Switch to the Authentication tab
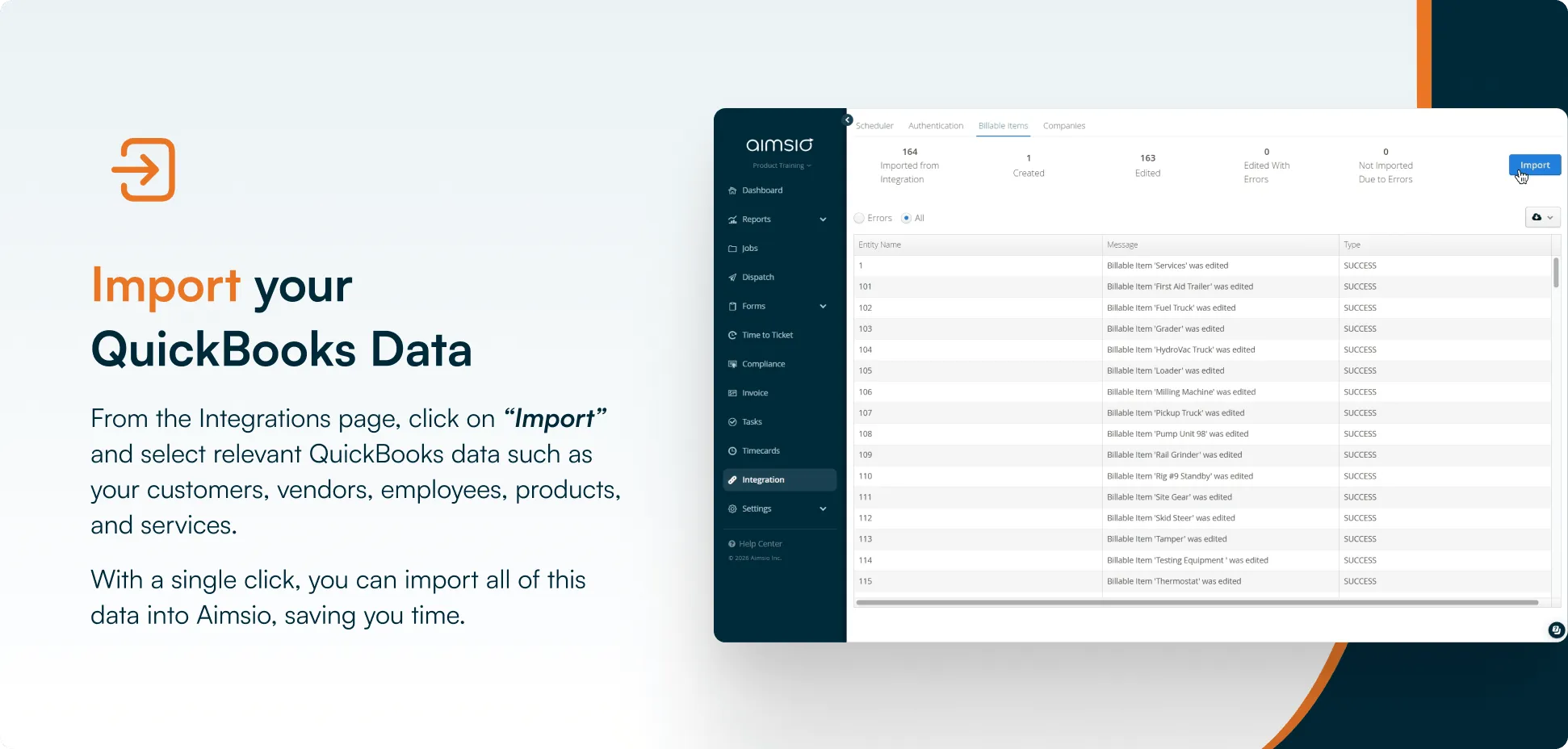 (x=935, y=126)
